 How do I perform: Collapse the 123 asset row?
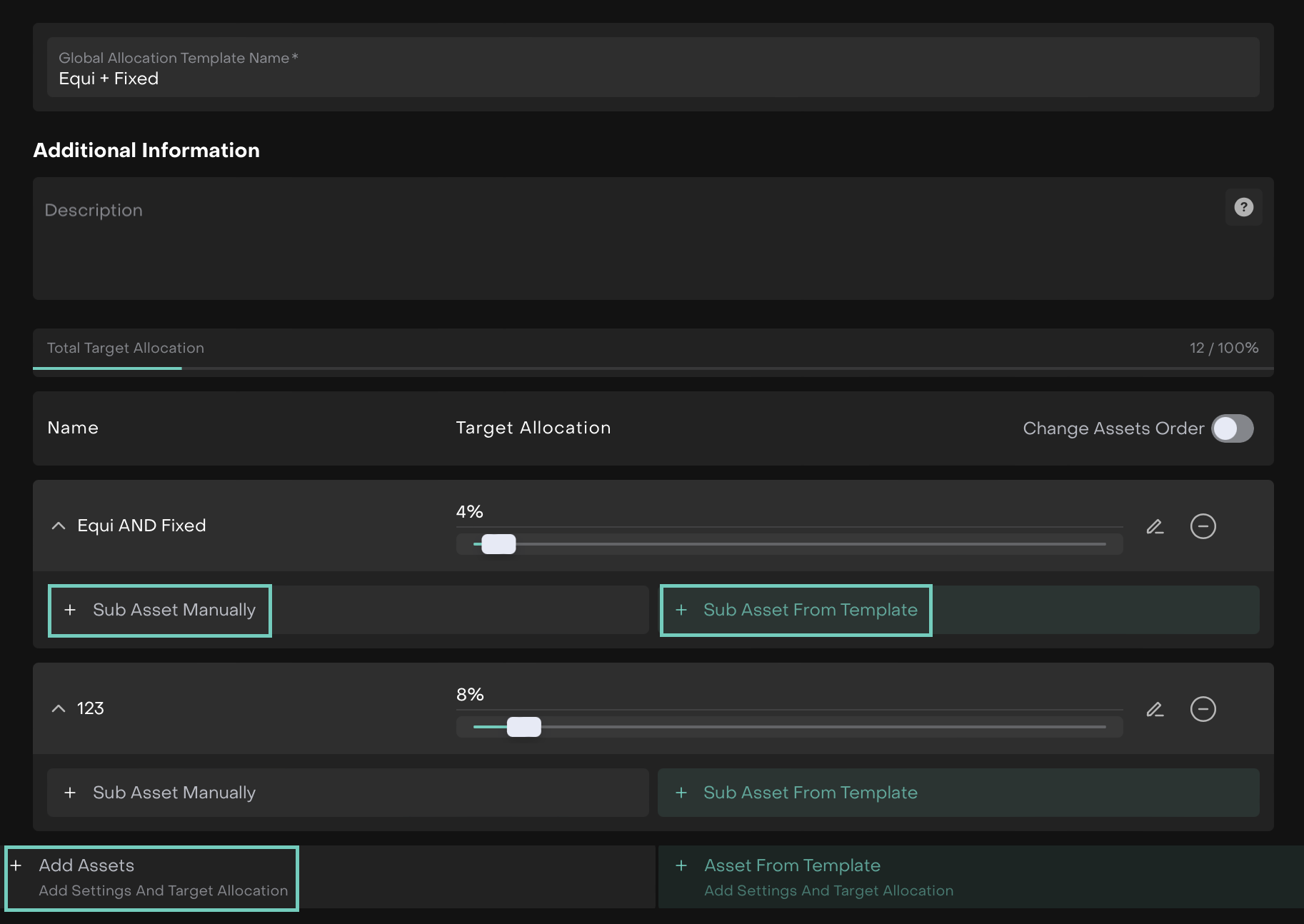pyautogui.click(x=59, y=709)
